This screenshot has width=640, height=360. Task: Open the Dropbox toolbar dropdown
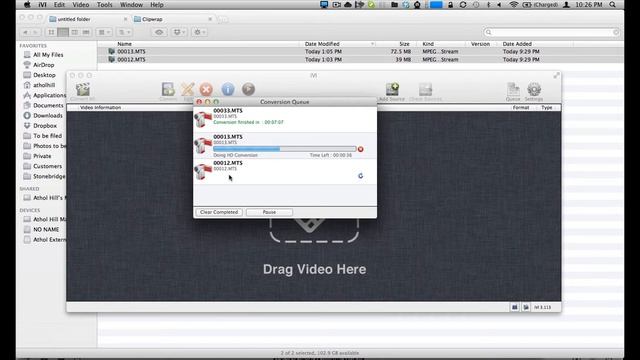pyautogui.click(x=179, y=32)
